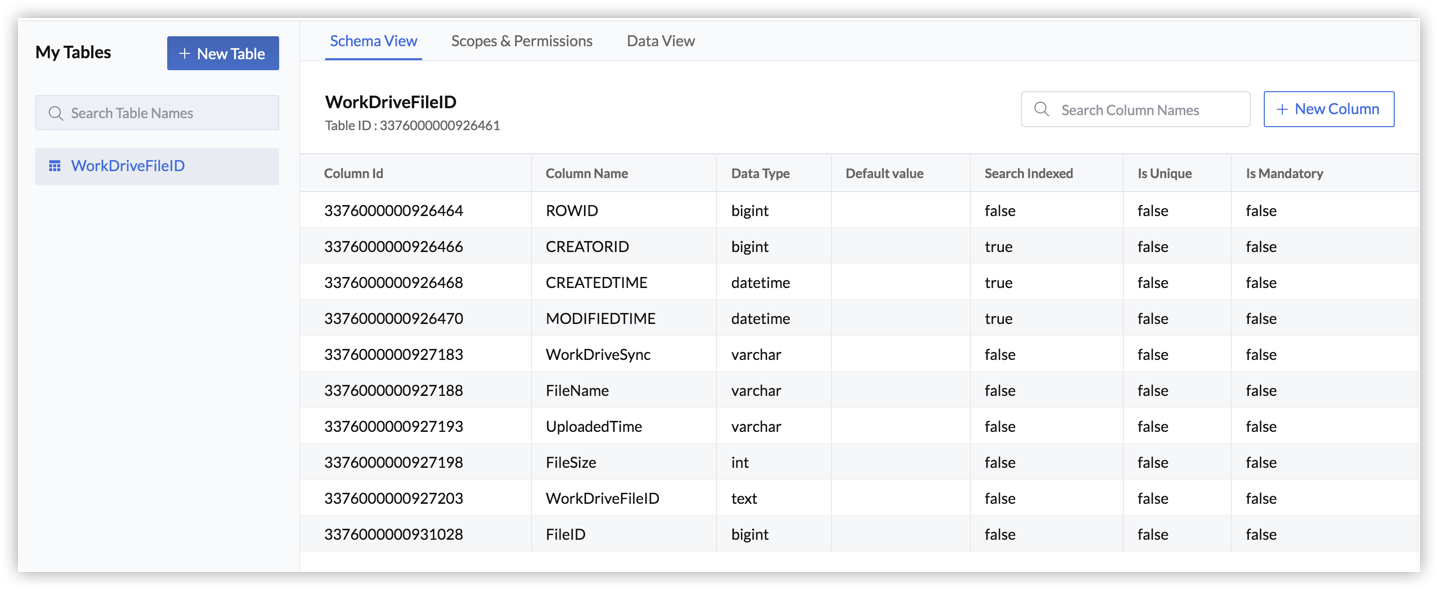Image resolution: width=1438 pixels, height=590 pixels.
Task: Open the Scopes & Permissions tab
Action: coord(522,41)
